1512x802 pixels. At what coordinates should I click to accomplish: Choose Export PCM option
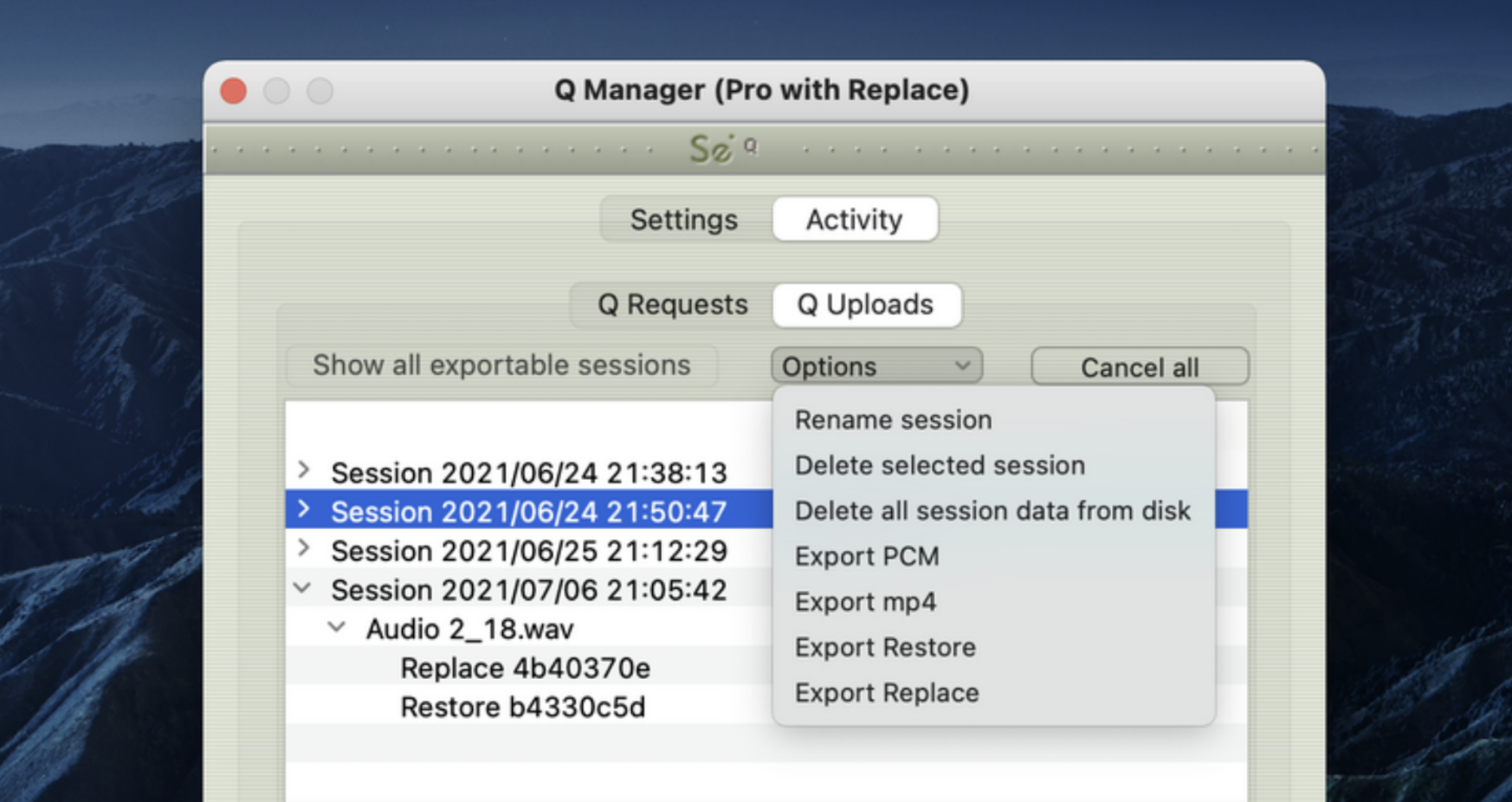867,557
